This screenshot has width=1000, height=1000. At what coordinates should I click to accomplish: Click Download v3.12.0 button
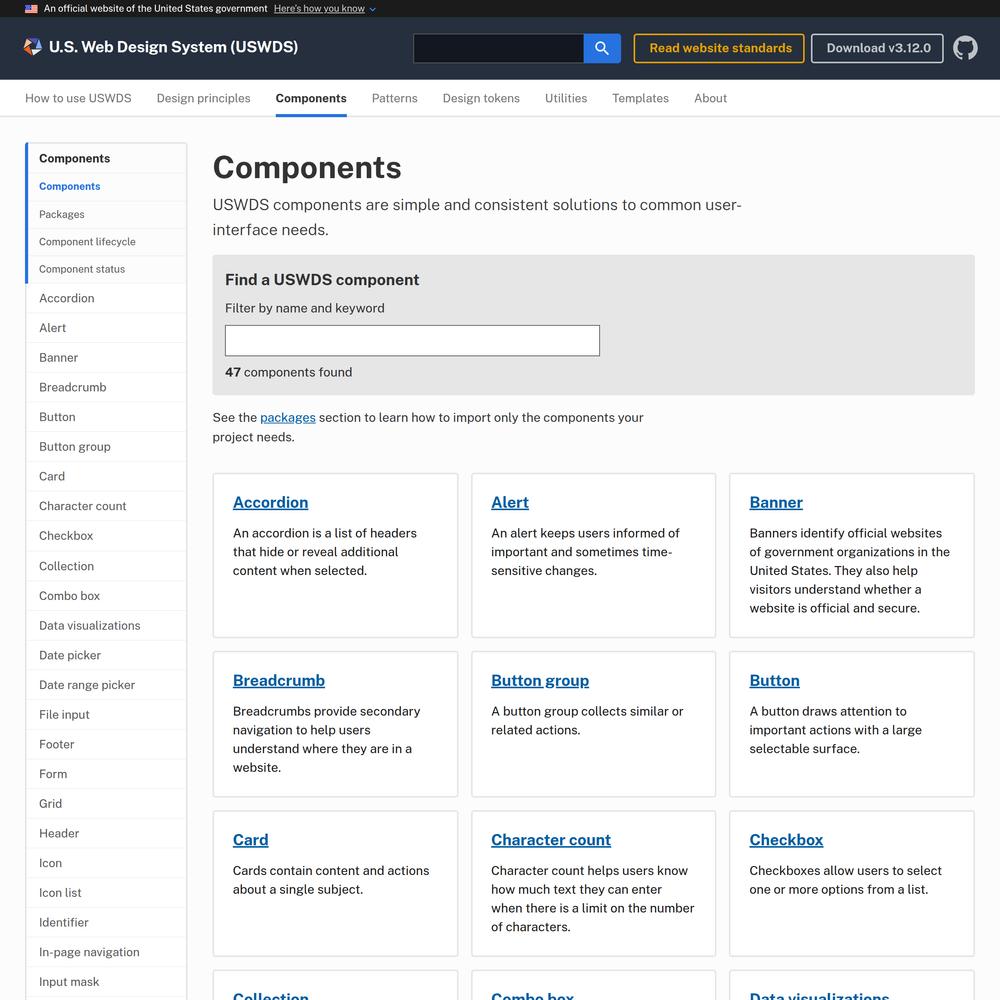[x=877, y=48]
